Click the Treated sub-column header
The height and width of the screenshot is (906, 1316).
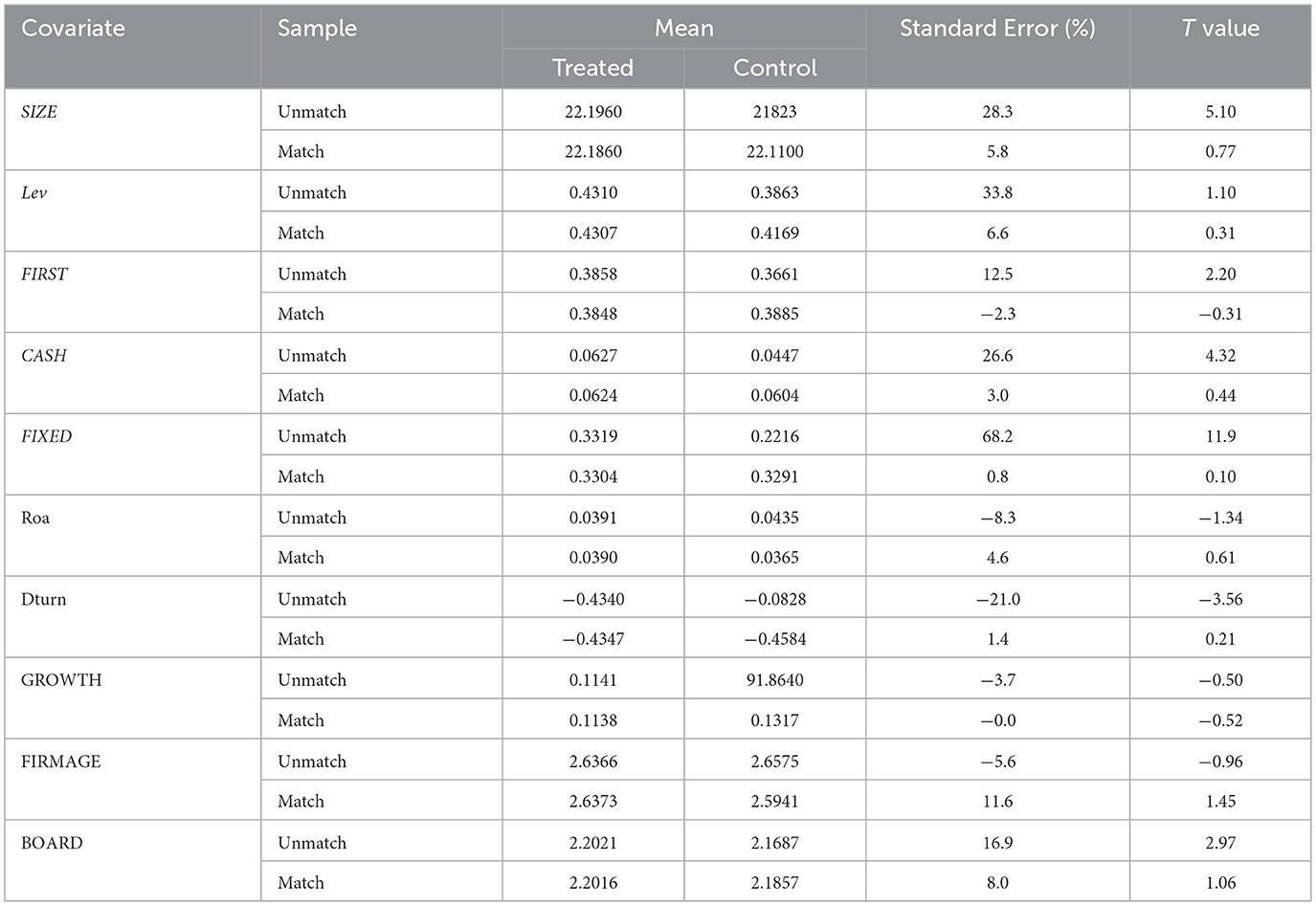click(592, 68)
